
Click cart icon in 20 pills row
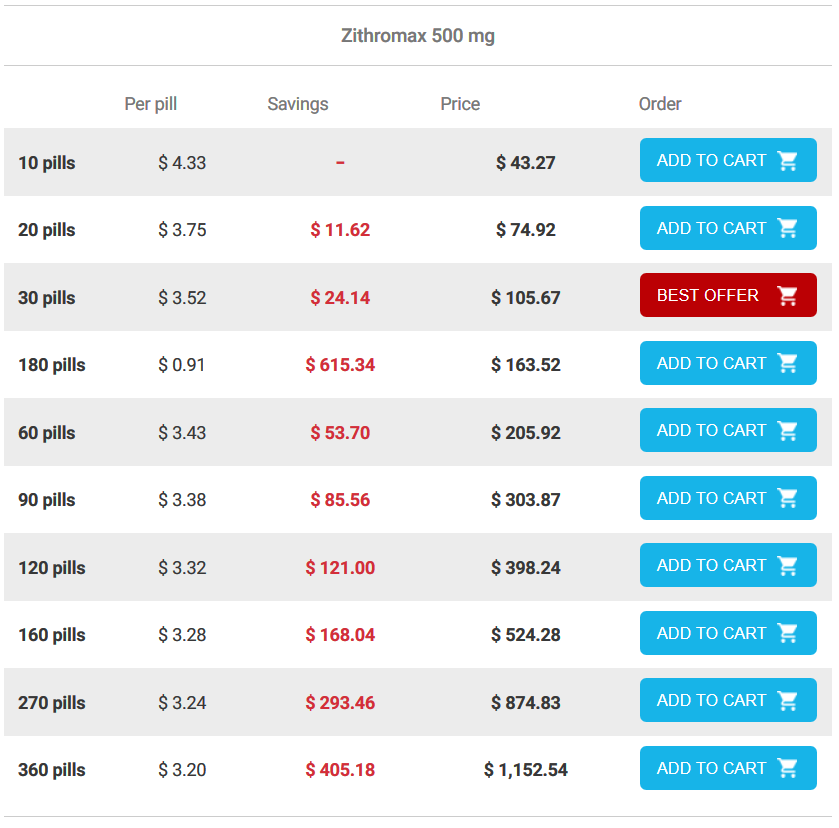(788, 228)
